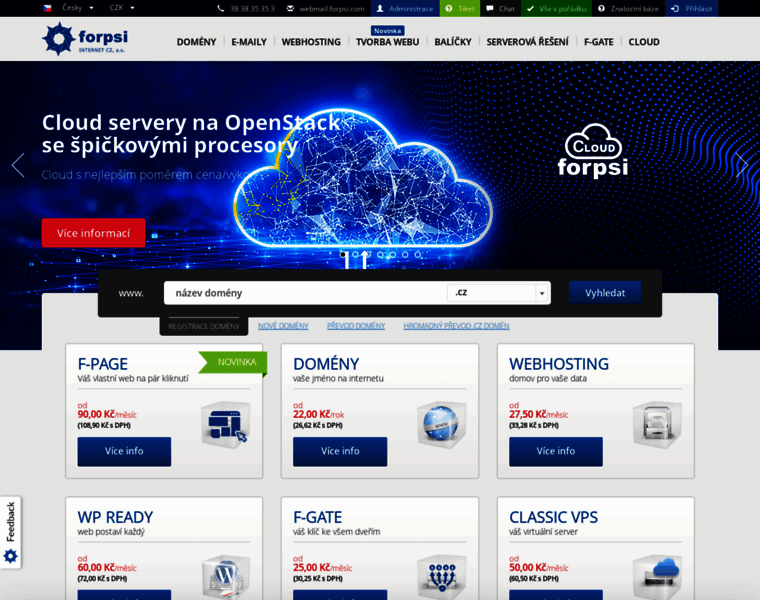
Task: Click the knowledge base info icon
Action: pyautogui.click(x=602, y=8)
